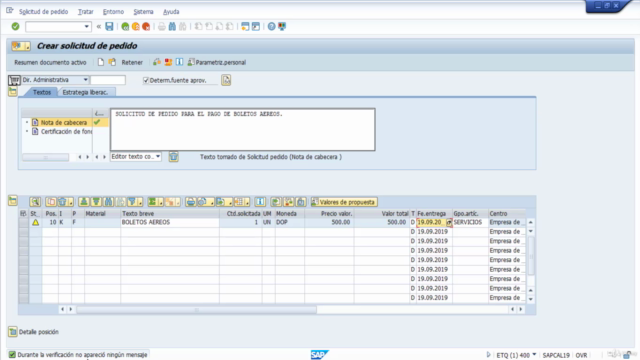The height and width of the screenshot is (360, 640).
Task: Click the Resumen documento activo button
Action: [x=50, y=62]
